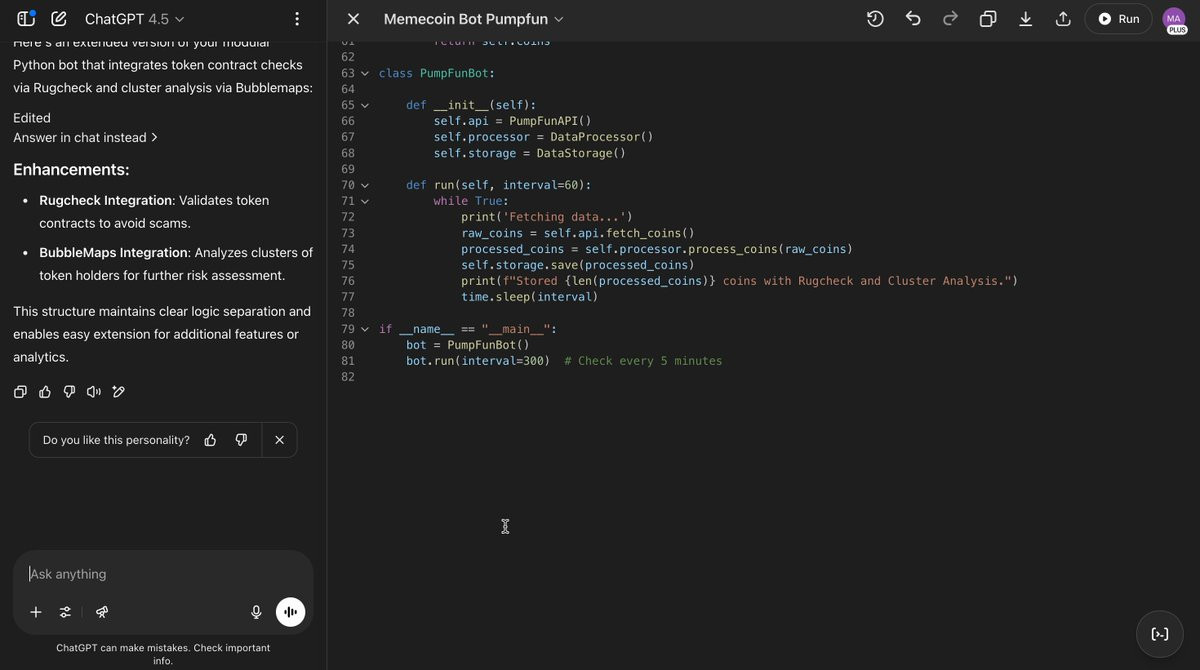Image resolution: width=1200 pixels, height=670 pixels.
Task: Copy the canvas code
Action: pyautogui.click(x=988, y=19)
